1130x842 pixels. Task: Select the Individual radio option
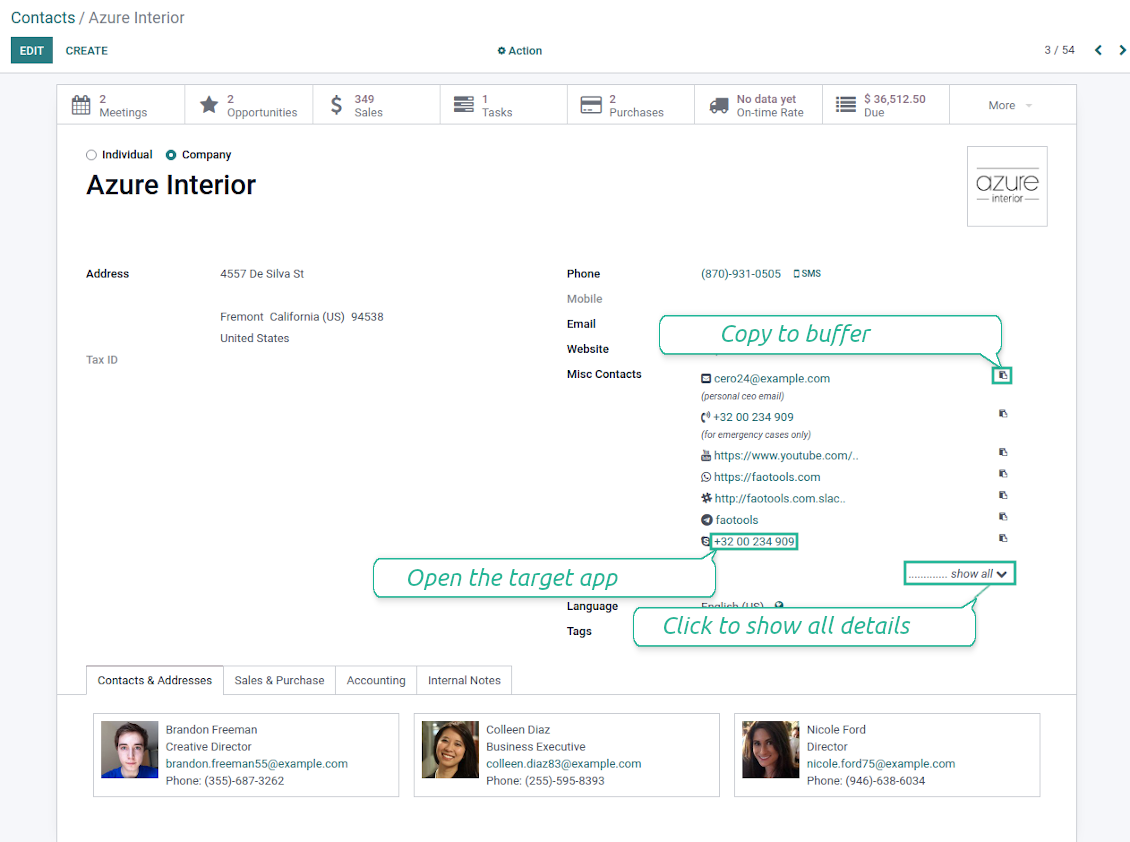coord(91,155)
